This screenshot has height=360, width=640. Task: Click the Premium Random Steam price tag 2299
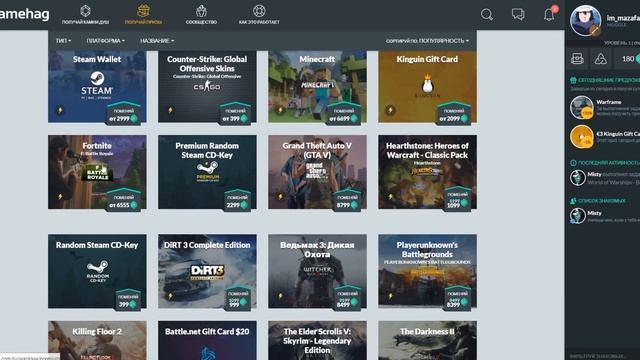point(237,200)
